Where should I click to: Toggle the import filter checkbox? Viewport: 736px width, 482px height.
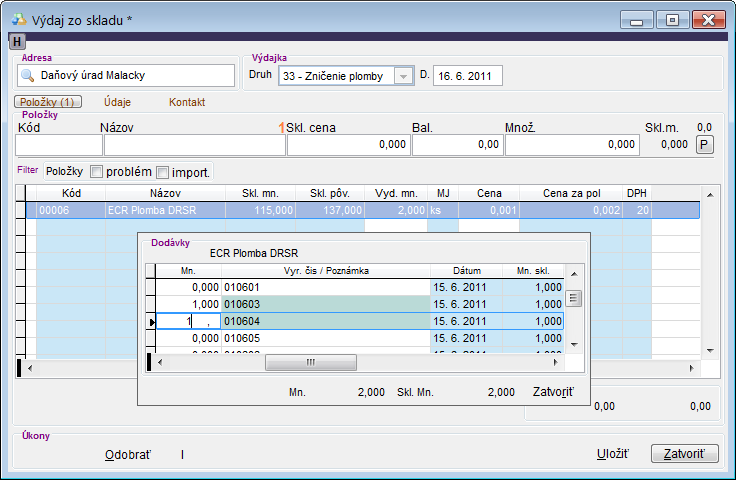(163, 172)
